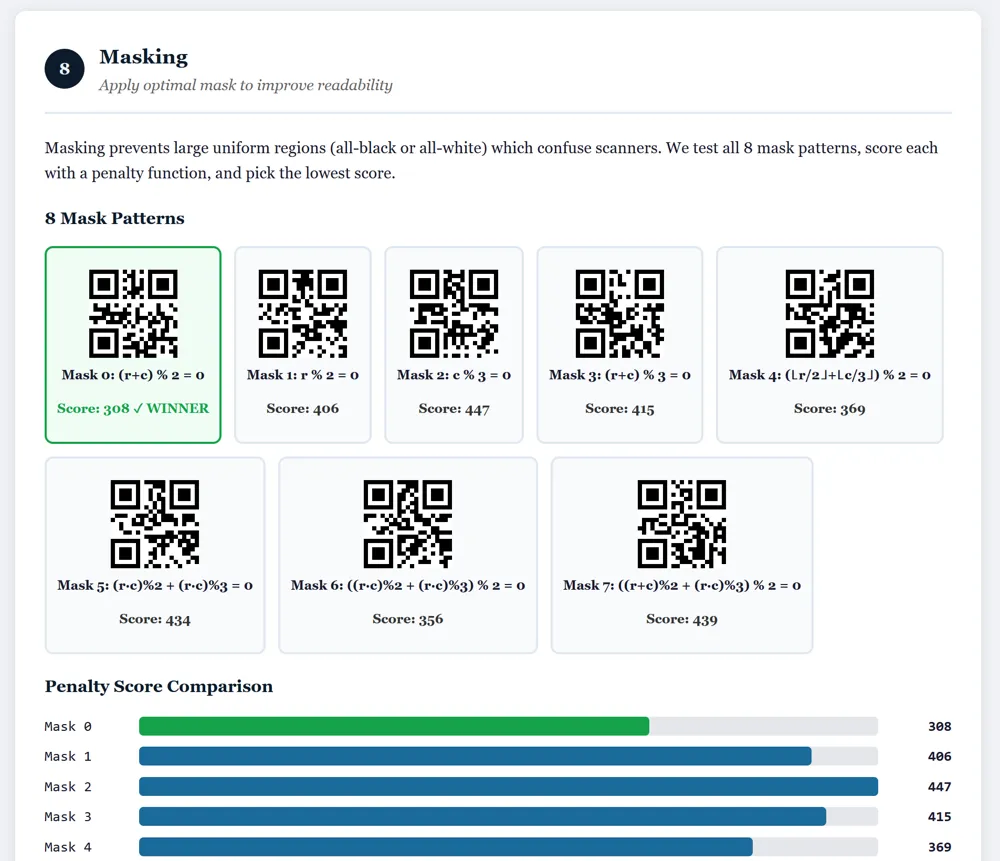Image resolution: width=1000 pixels, height=861 pixels.
Task: Click the 'Score: 434' text
Action: pos(155,619)
